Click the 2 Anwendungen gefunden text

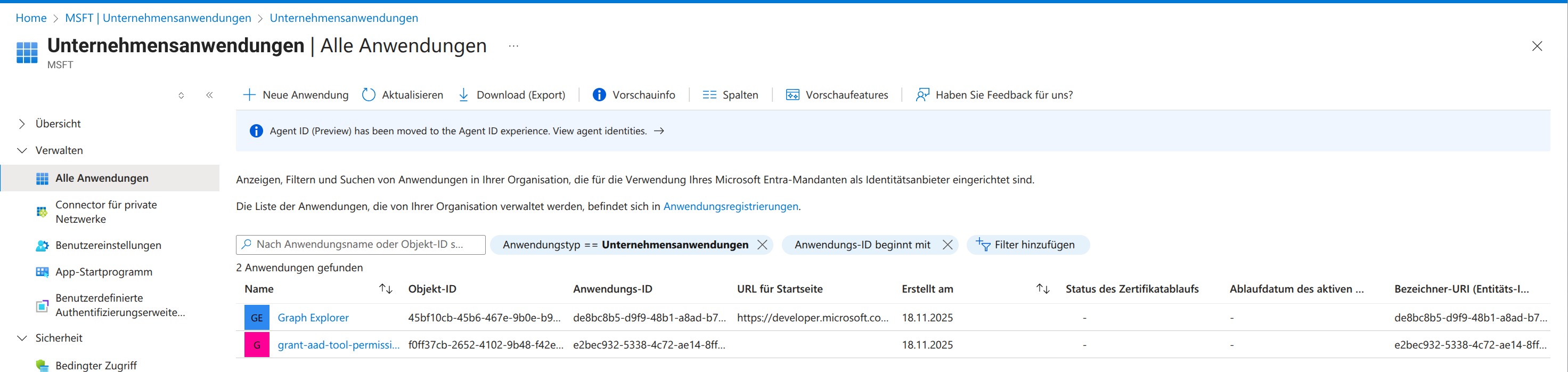pos(299,268)
